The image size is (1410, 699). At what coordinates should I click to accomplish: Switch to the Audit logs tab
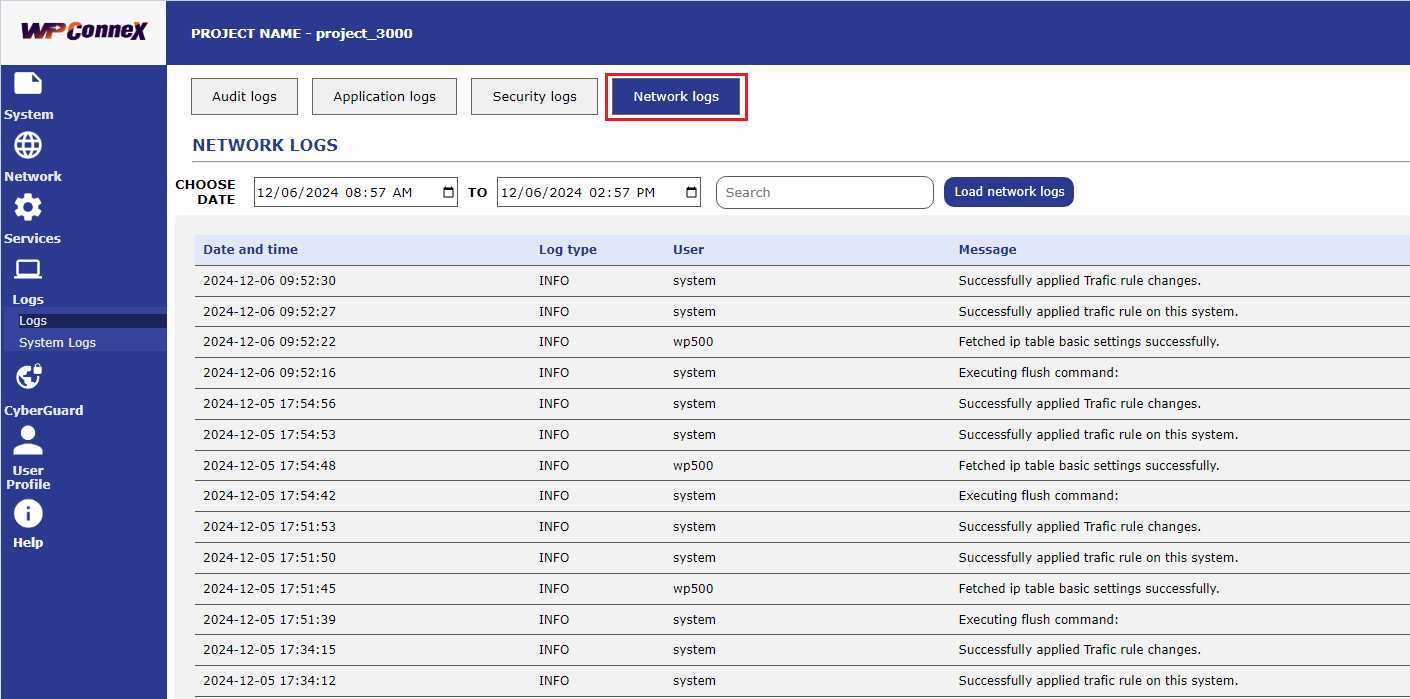coord(244,97)
